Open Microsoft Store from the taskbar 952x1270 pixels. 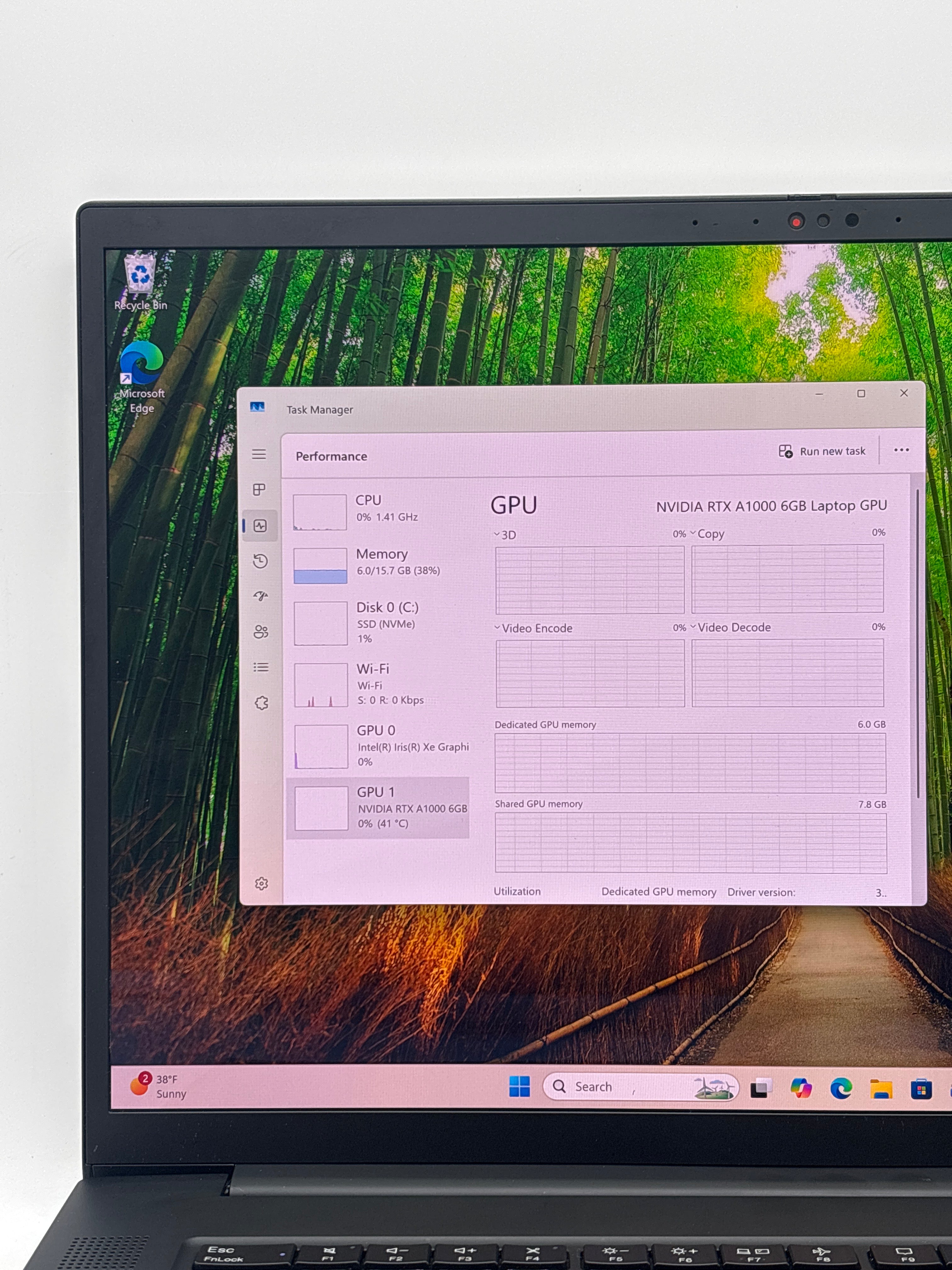921,1089
